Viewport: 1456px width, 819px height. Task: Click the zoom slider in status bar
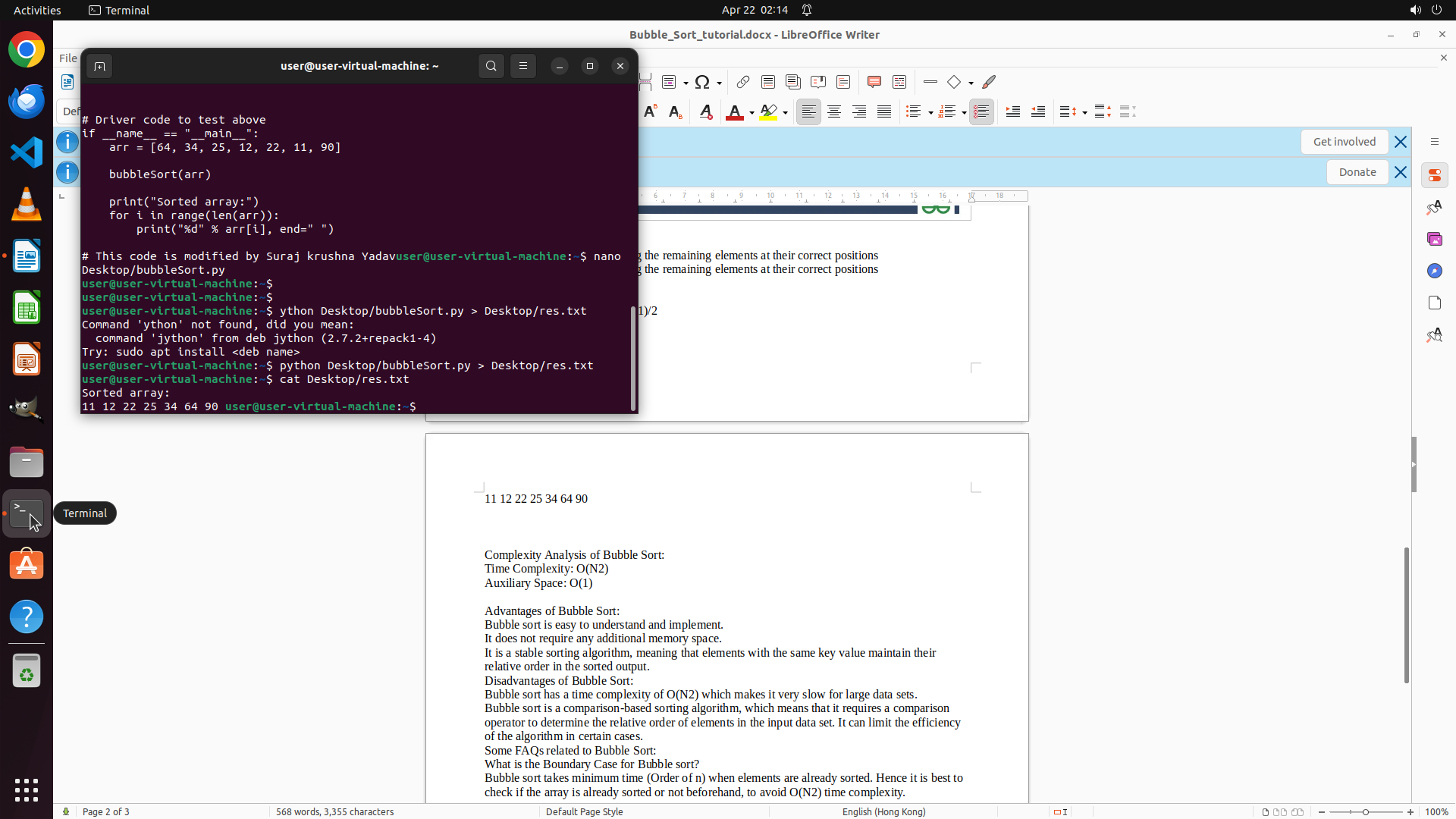[x=1366, y=811]
